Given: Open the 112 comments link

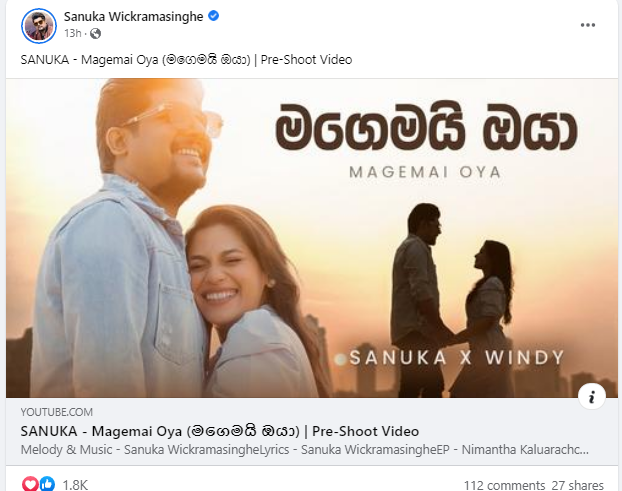Looking at the screenshot, I should pyautogui.click(x=505, y=485).
